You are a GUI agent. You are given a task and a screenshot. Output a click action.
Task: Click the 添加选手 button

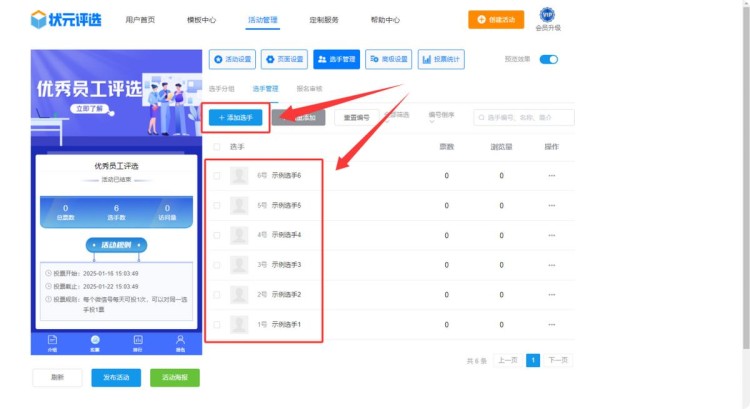click(236, 117)
